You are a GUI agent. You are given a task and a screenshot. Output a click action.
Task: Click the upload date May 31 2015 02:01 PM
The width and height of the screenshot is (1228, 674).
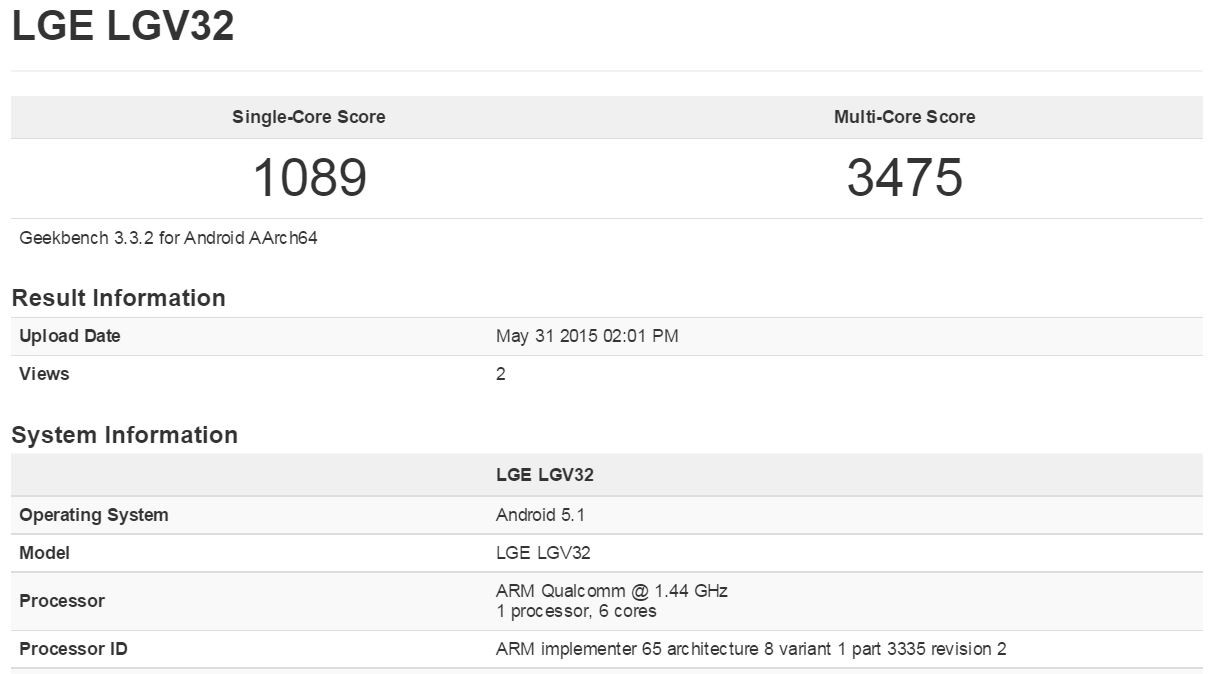pos(587,336)
